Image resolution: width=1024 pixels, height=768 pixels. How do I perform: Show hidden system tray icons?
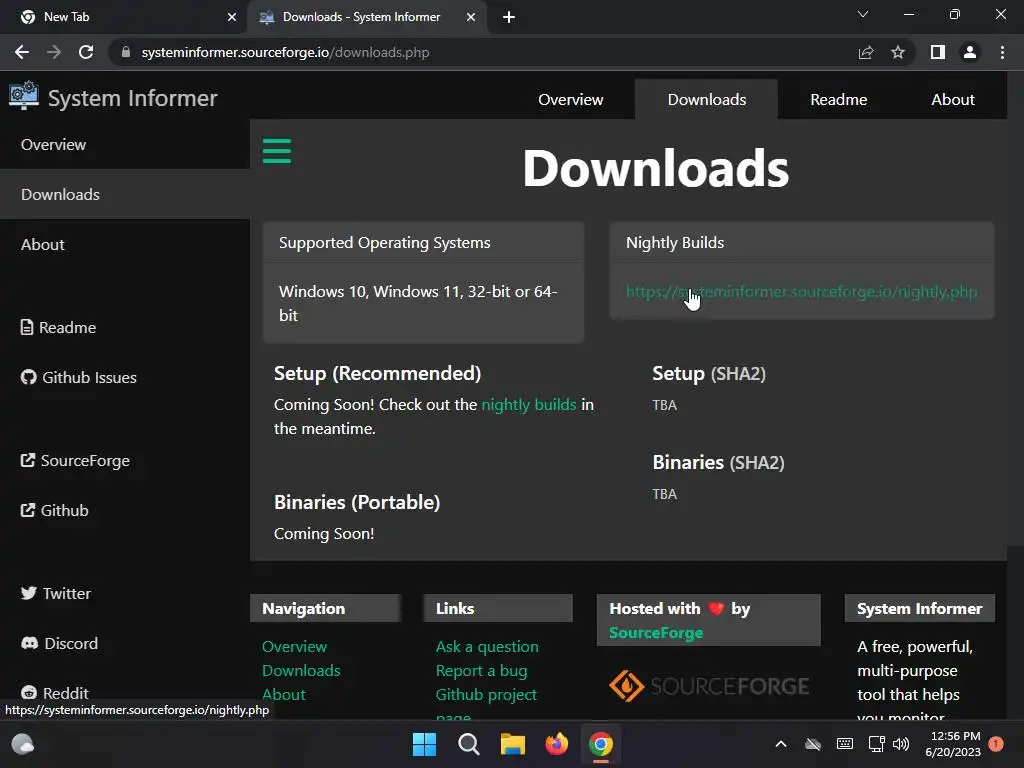click(x=781, y=744)
